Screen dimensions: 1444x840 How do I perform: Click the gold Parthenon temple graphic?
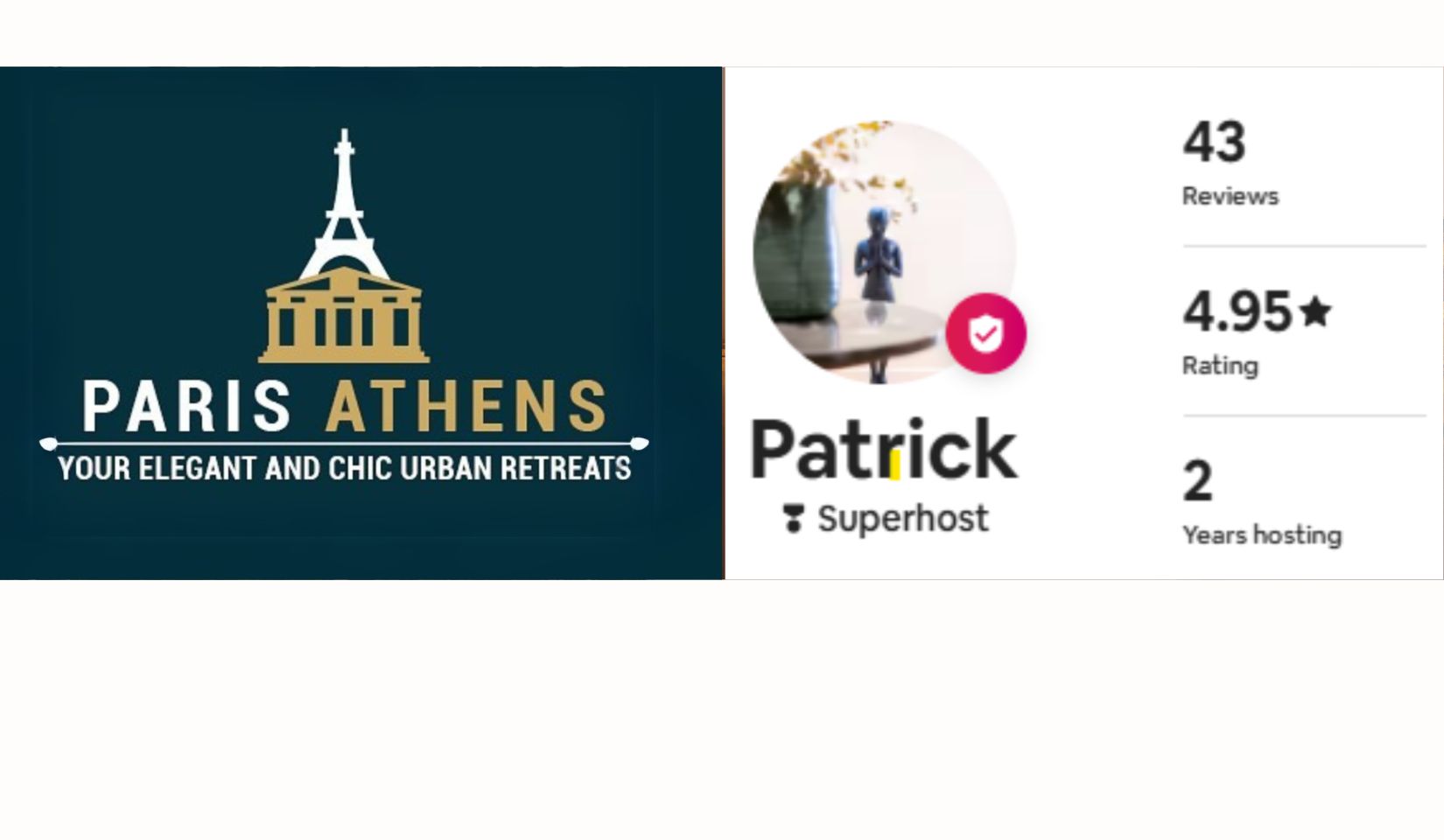(344, 315)
